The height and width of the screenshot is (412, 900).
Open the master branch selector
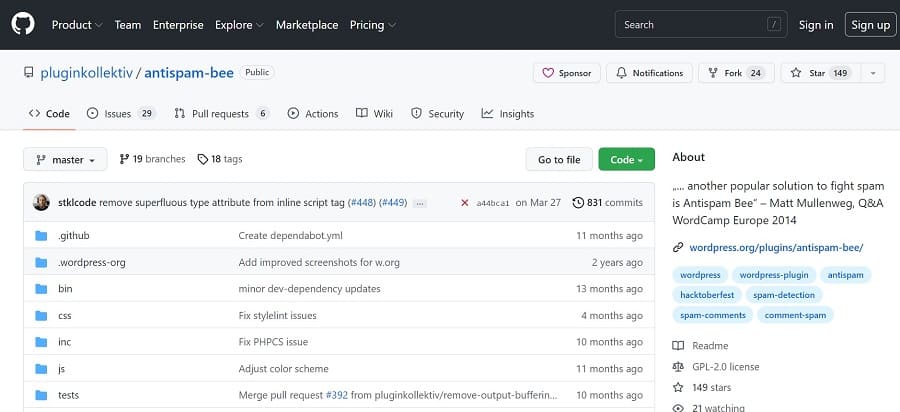click(x=65, y=160)
